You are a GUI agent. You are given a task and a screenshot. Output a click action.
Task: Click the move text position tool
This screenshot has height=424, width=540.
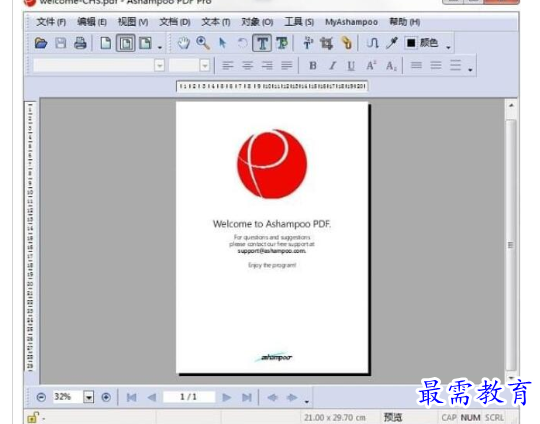click(x=308, y=43)
